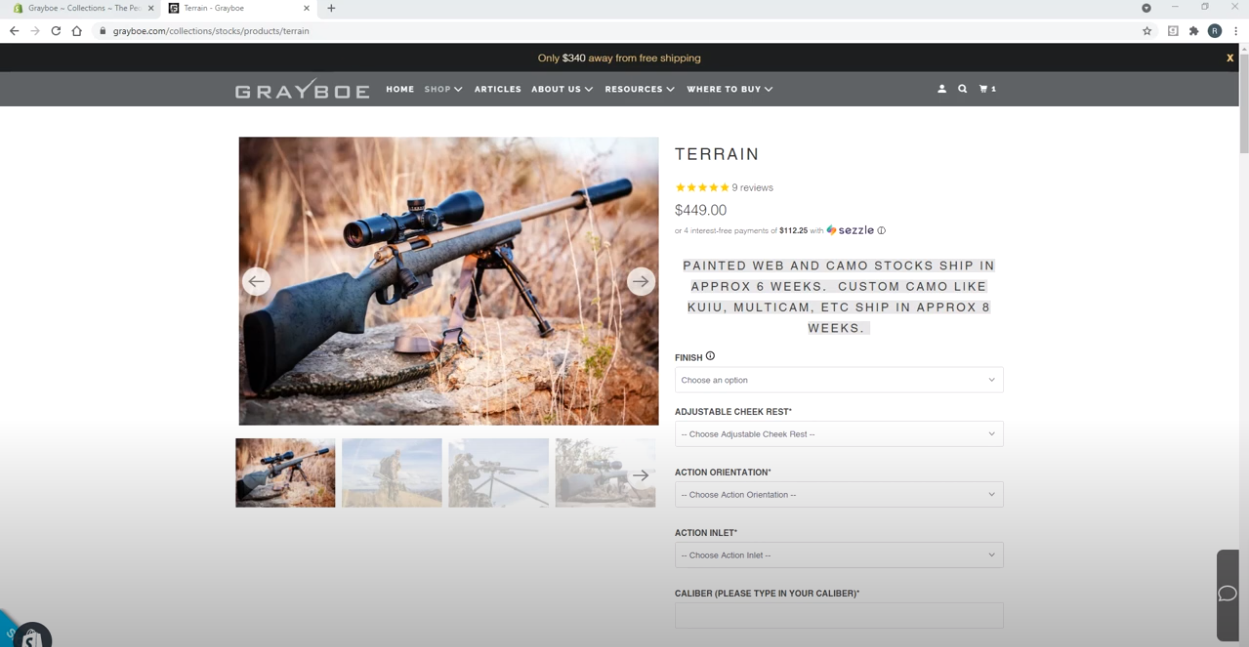Click inside the Caliber input field
Viewport: 1249px width, 647px height.
(838, 614)
